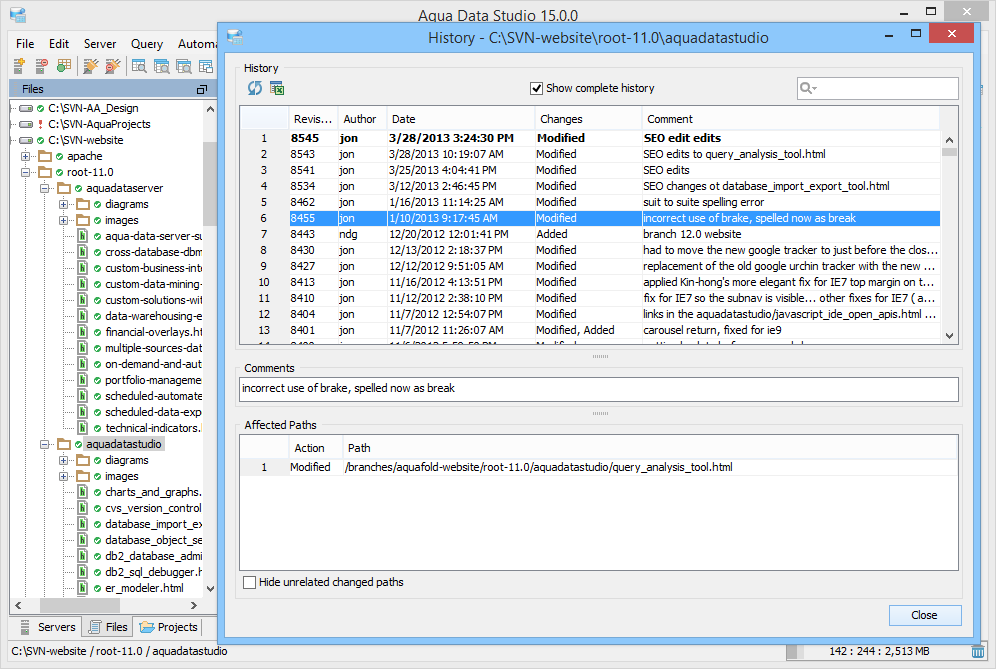Select revision 8401 'carousel return' row
996x669 pixels.
pos(590,330)
